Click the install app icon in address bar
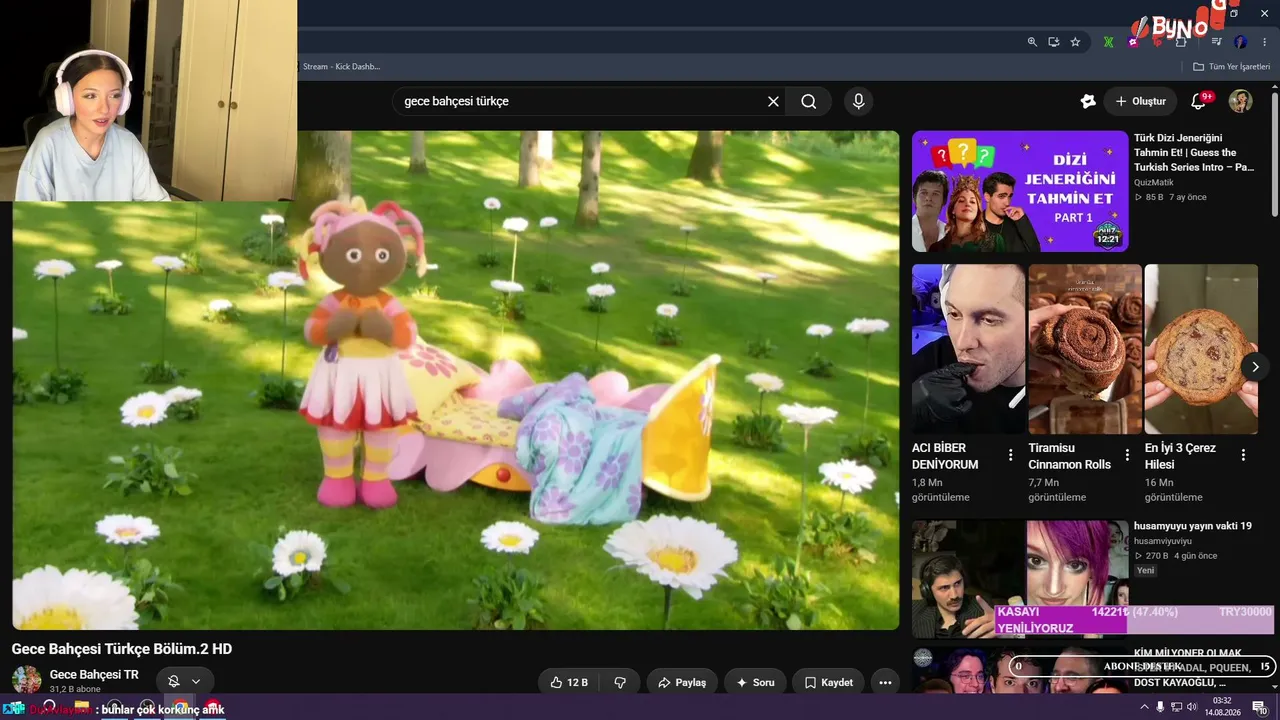Image resolution: width=1280 pixels, height=720 pixels. (1054, 42)
